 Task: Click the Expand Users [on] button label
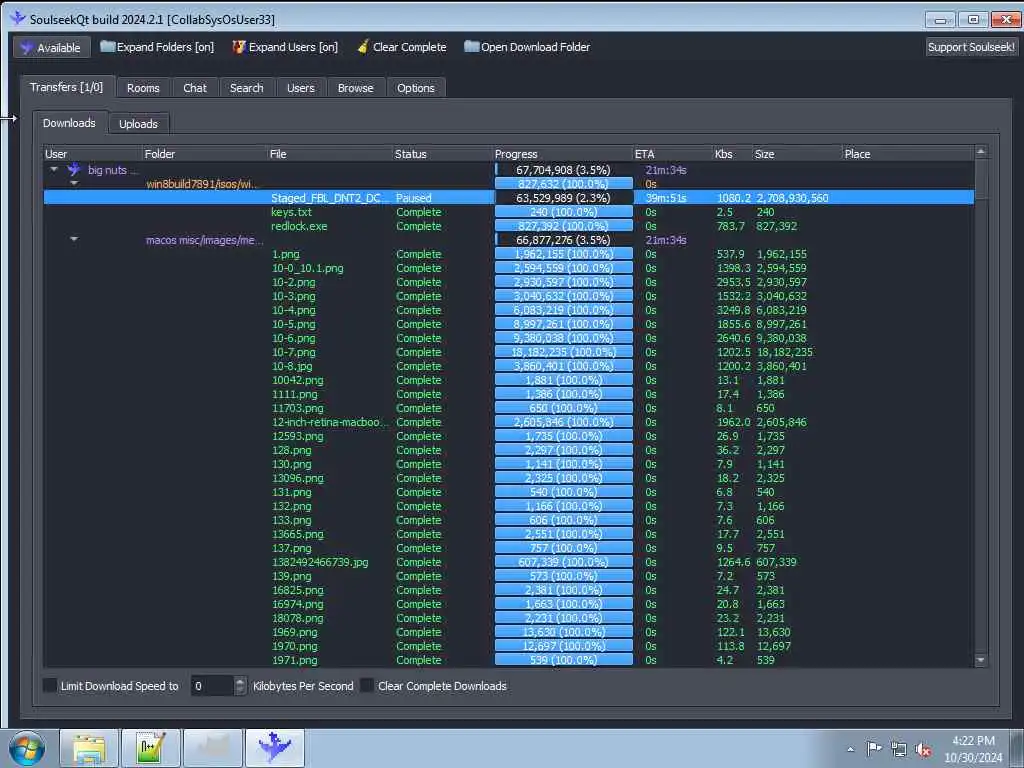(x=293, y=47)
